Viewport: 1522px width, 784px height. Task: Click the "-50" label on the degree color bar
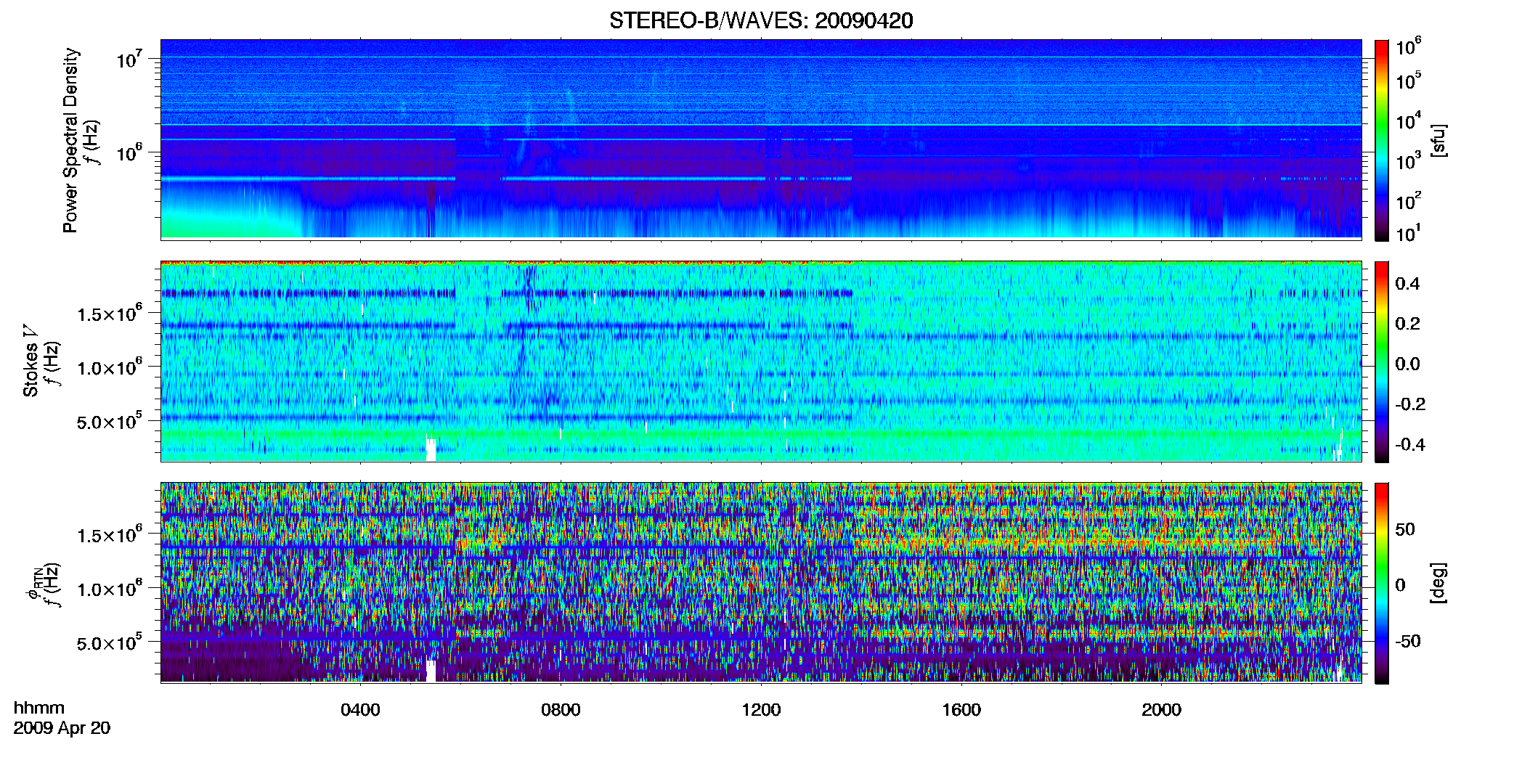(1407, 641)
